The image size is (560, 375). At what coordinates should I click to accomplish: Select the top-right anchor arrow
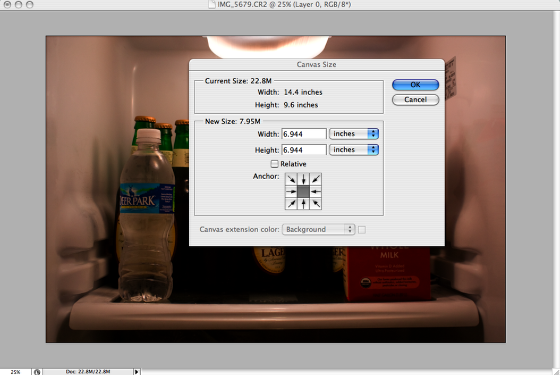coord(316,179)
